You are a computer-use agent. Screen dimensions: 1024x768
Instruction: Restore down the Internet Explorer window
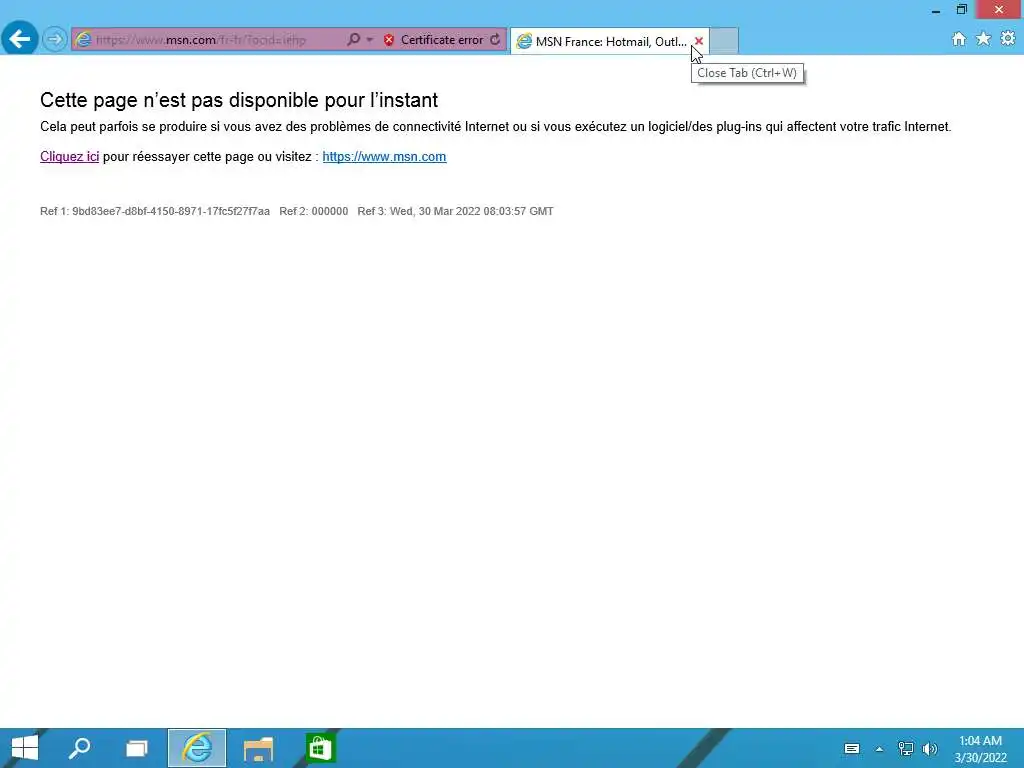961,10
